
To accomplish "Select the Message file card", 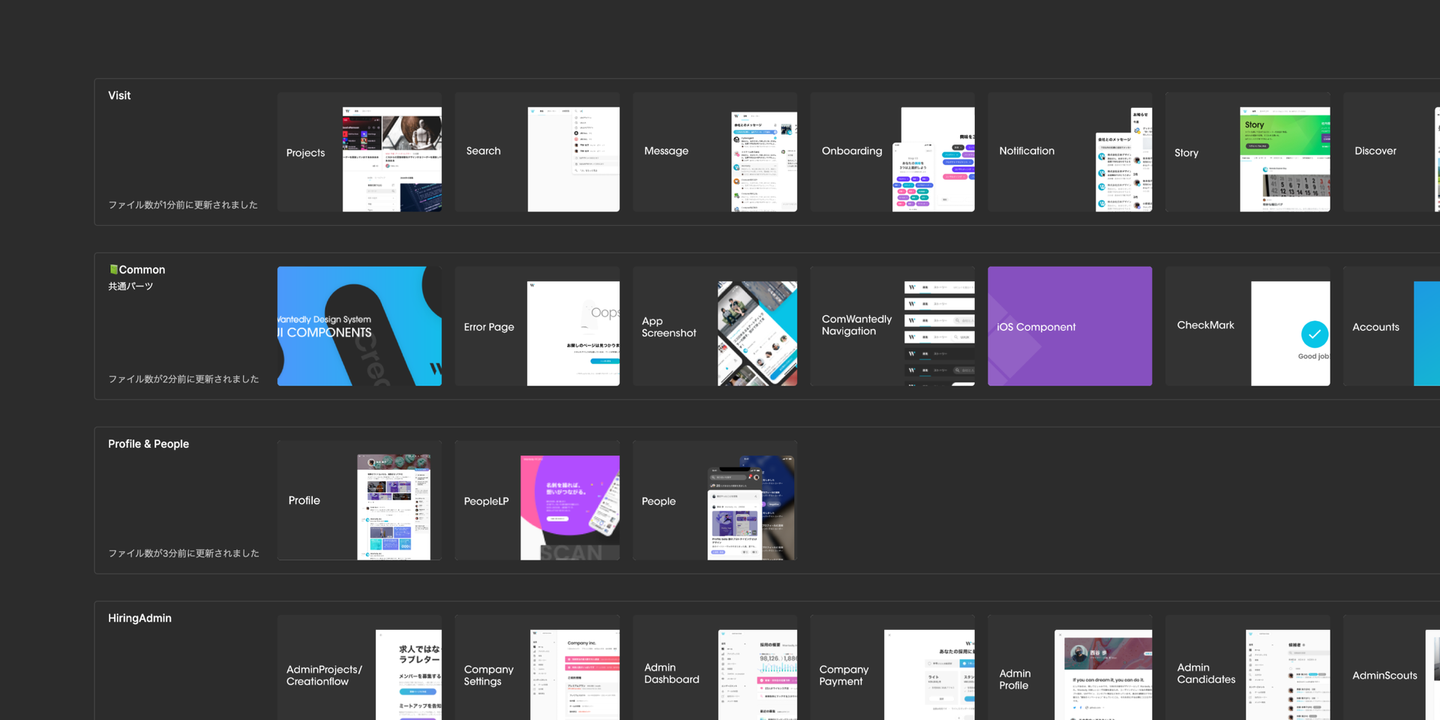I will coord(715,152).
